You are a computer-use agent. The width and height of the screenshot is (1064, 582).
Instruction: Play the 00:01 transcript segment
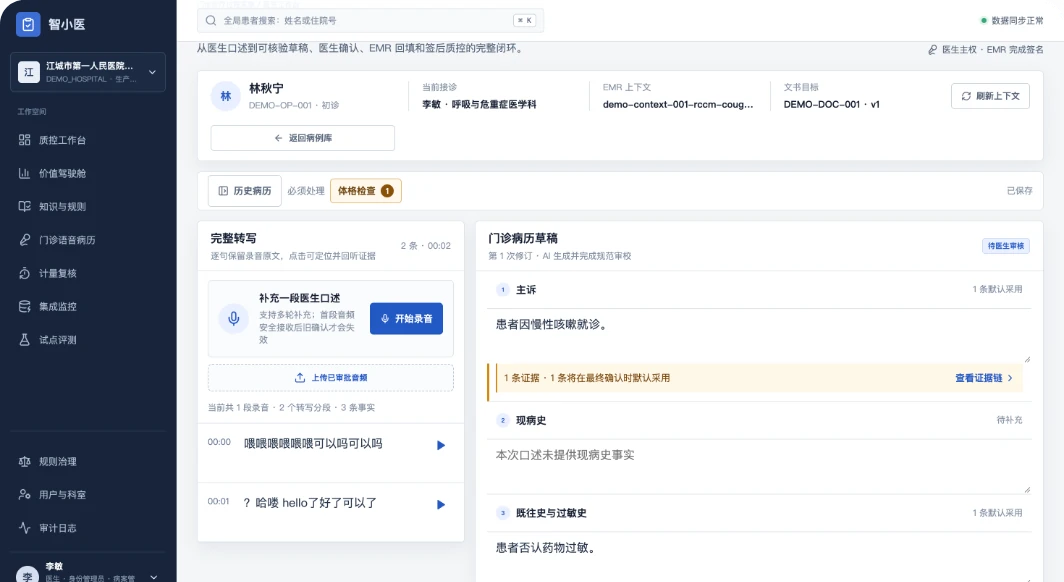440,505
